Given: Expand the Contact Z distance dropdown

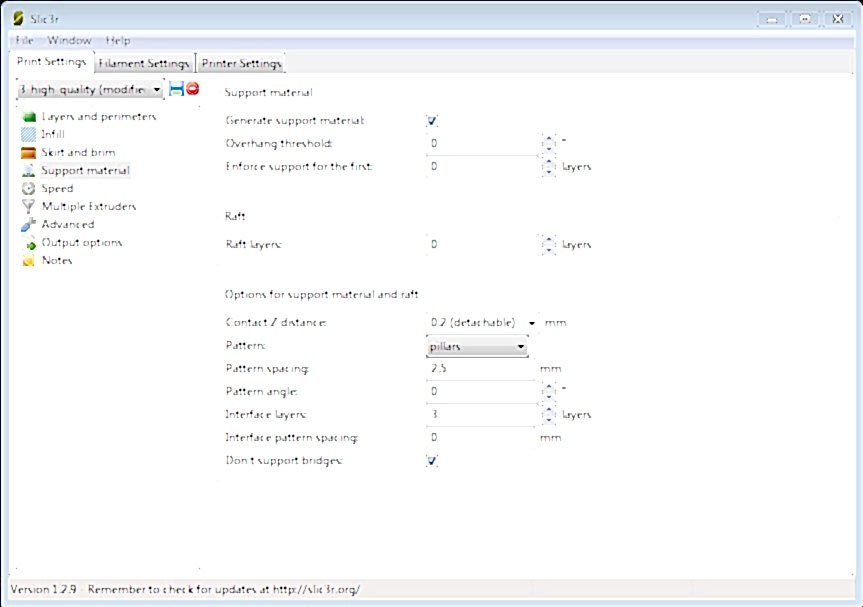Looking at the screenshot, I should click(x=532, y=323).
